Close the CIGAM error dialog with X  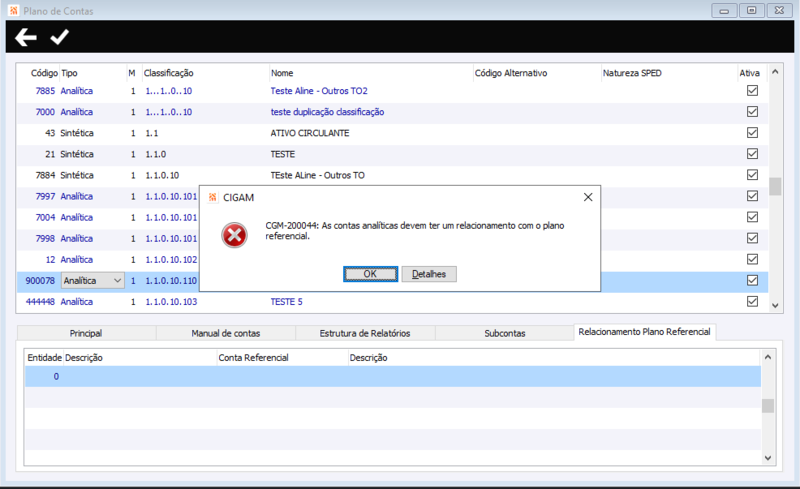pos(588,197)
